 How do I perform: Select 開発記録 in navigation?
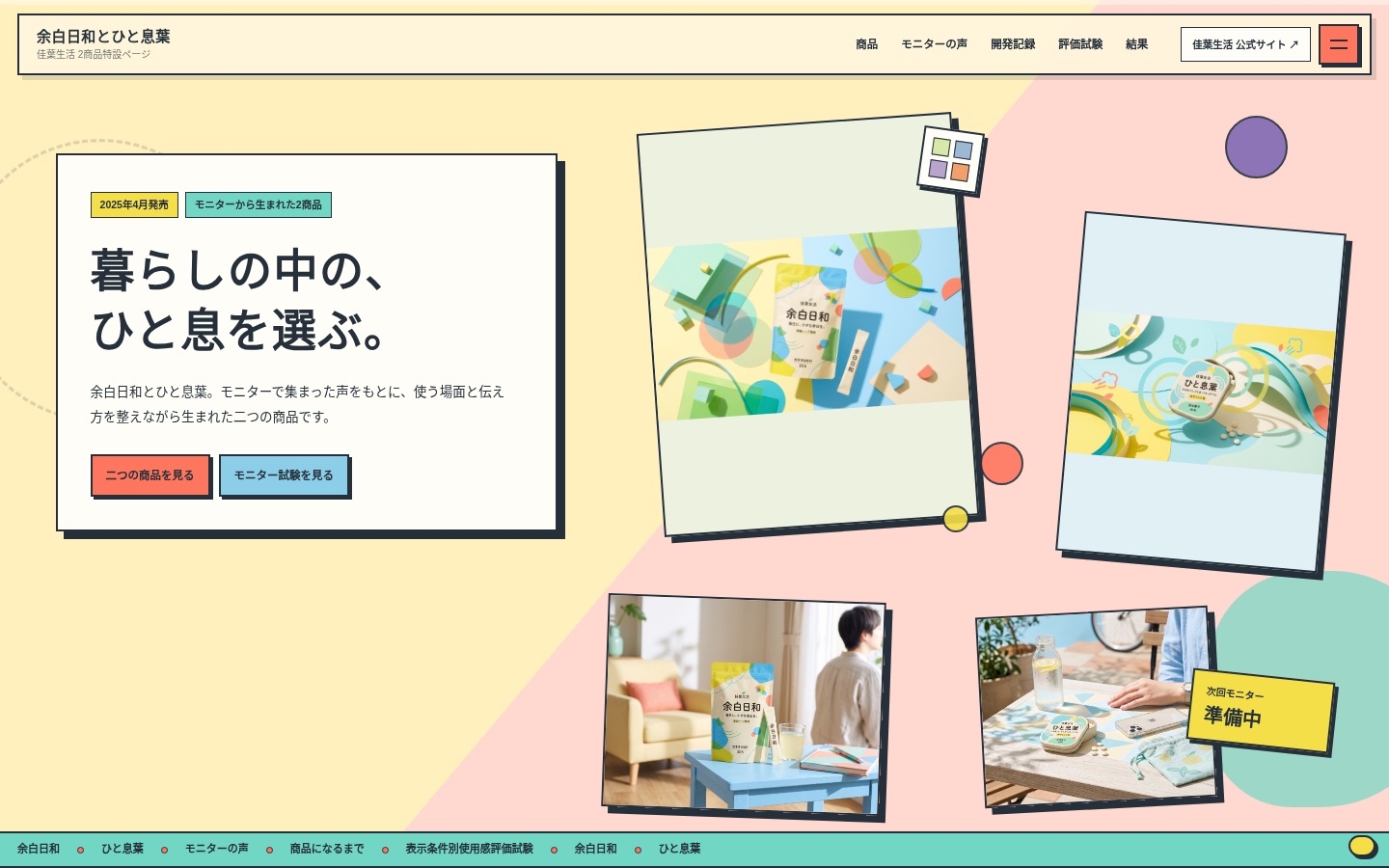(x=1013, y=44)
